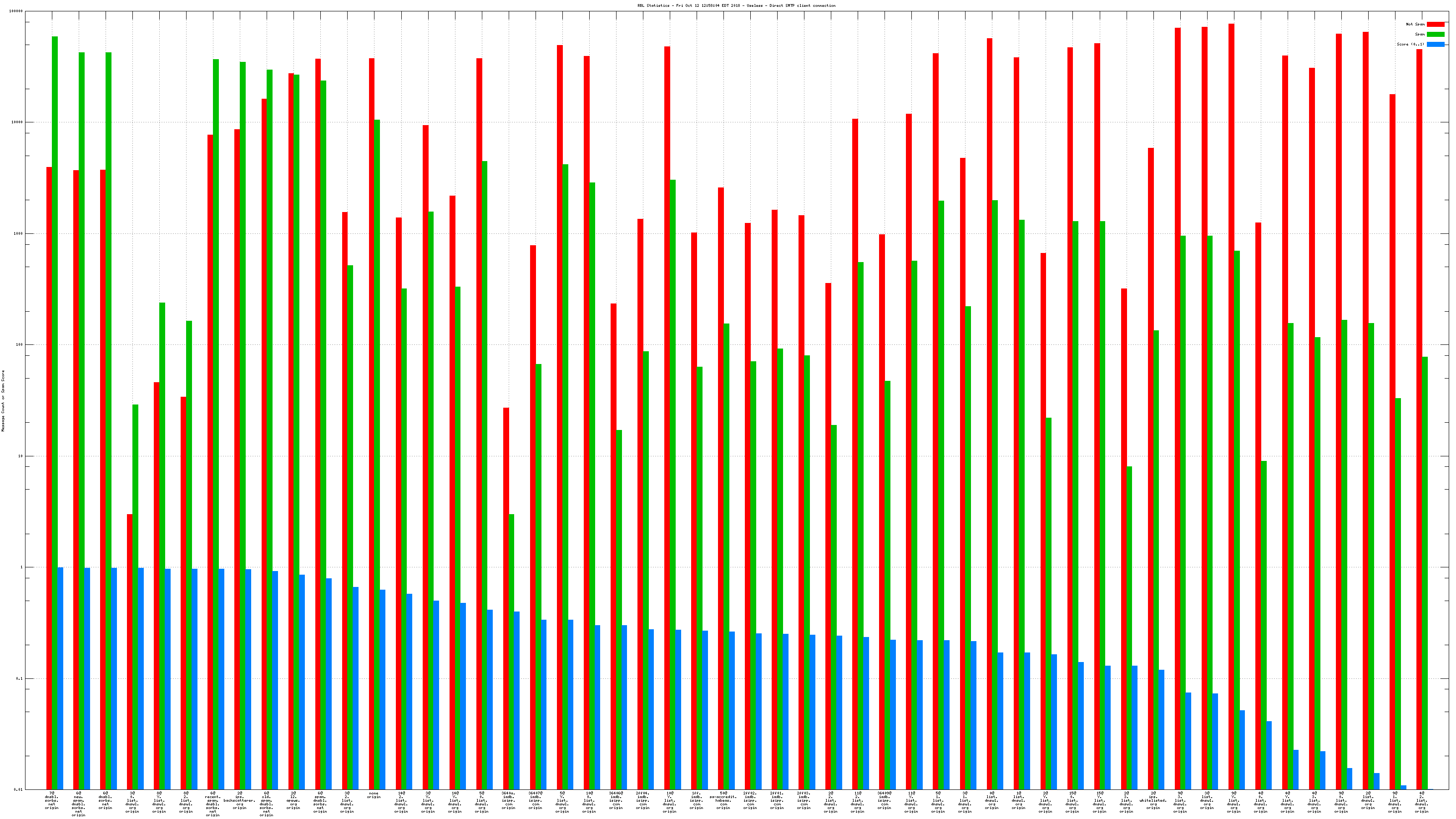The image size is (1456, 819).
Task: Click the 'backscatterer.org' x-axis label
Action: (240, 800)
